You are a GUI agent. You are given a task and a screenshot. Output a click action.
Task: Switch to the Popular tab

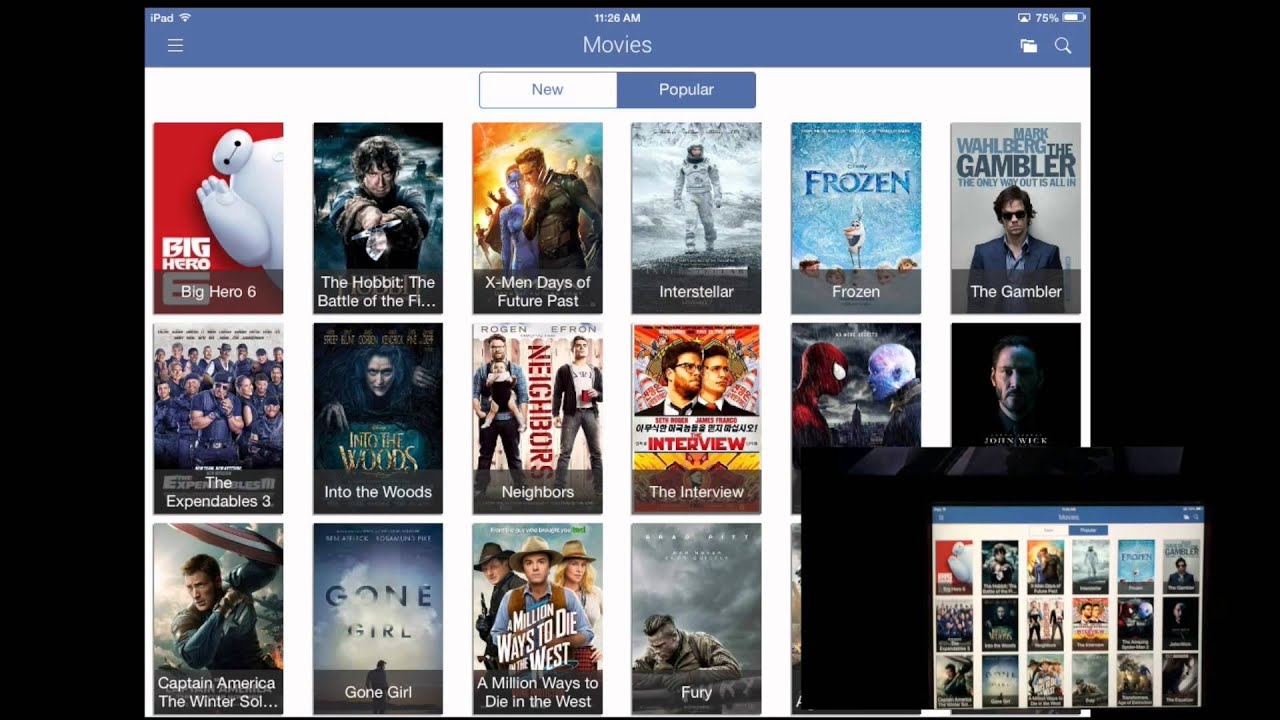686,90
